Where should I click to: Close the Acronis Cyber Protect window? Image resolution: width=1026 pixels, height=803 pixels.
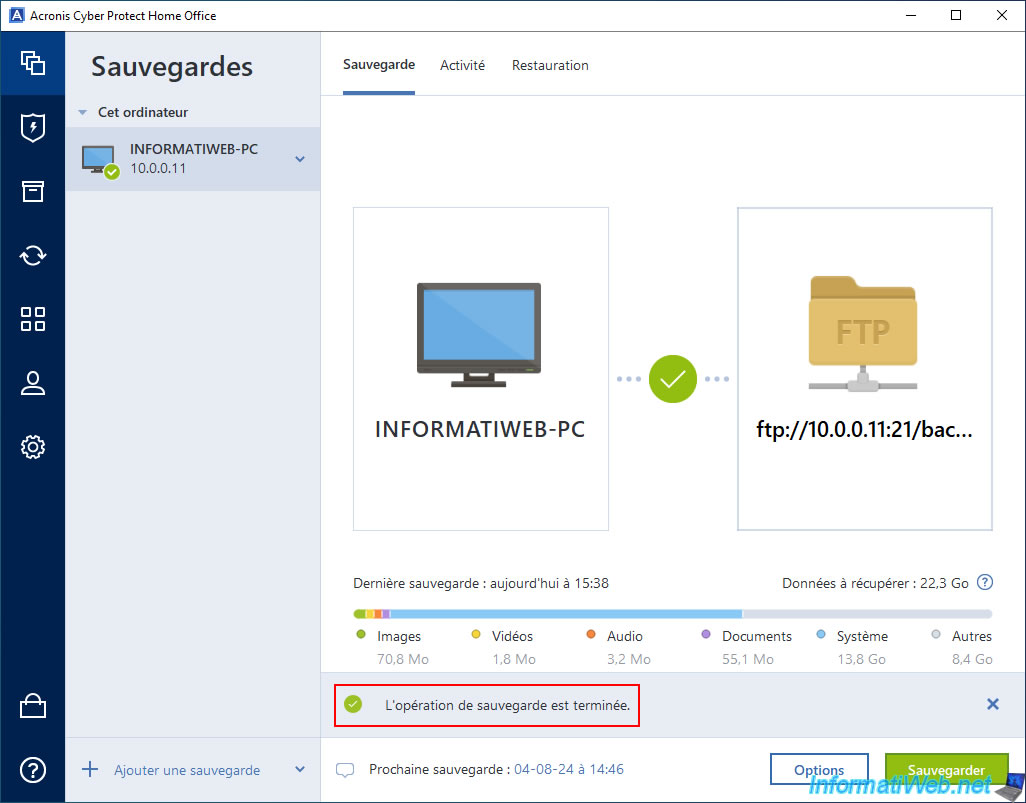click(x=1002, y=15)
